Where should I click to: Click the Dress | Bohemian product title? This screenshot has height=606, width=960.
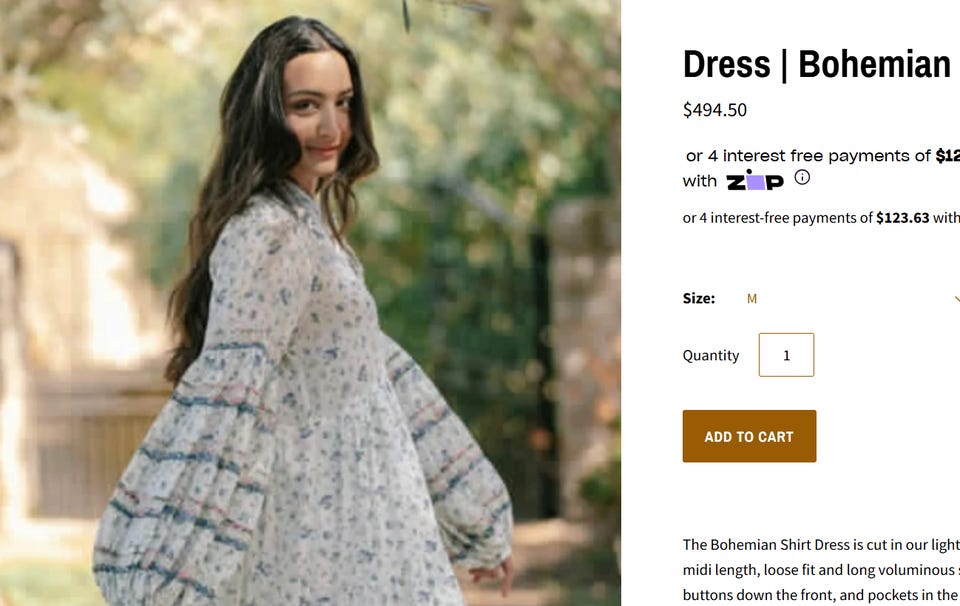click(816, 65)
